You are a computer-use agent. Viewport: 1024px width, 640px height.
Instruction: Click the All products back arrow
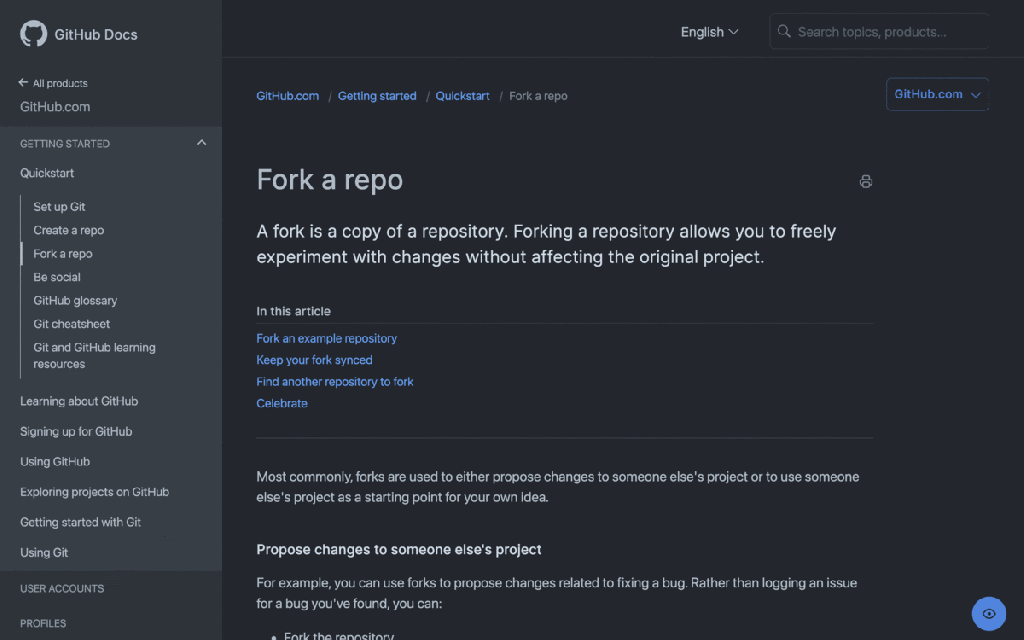(23, 83)
